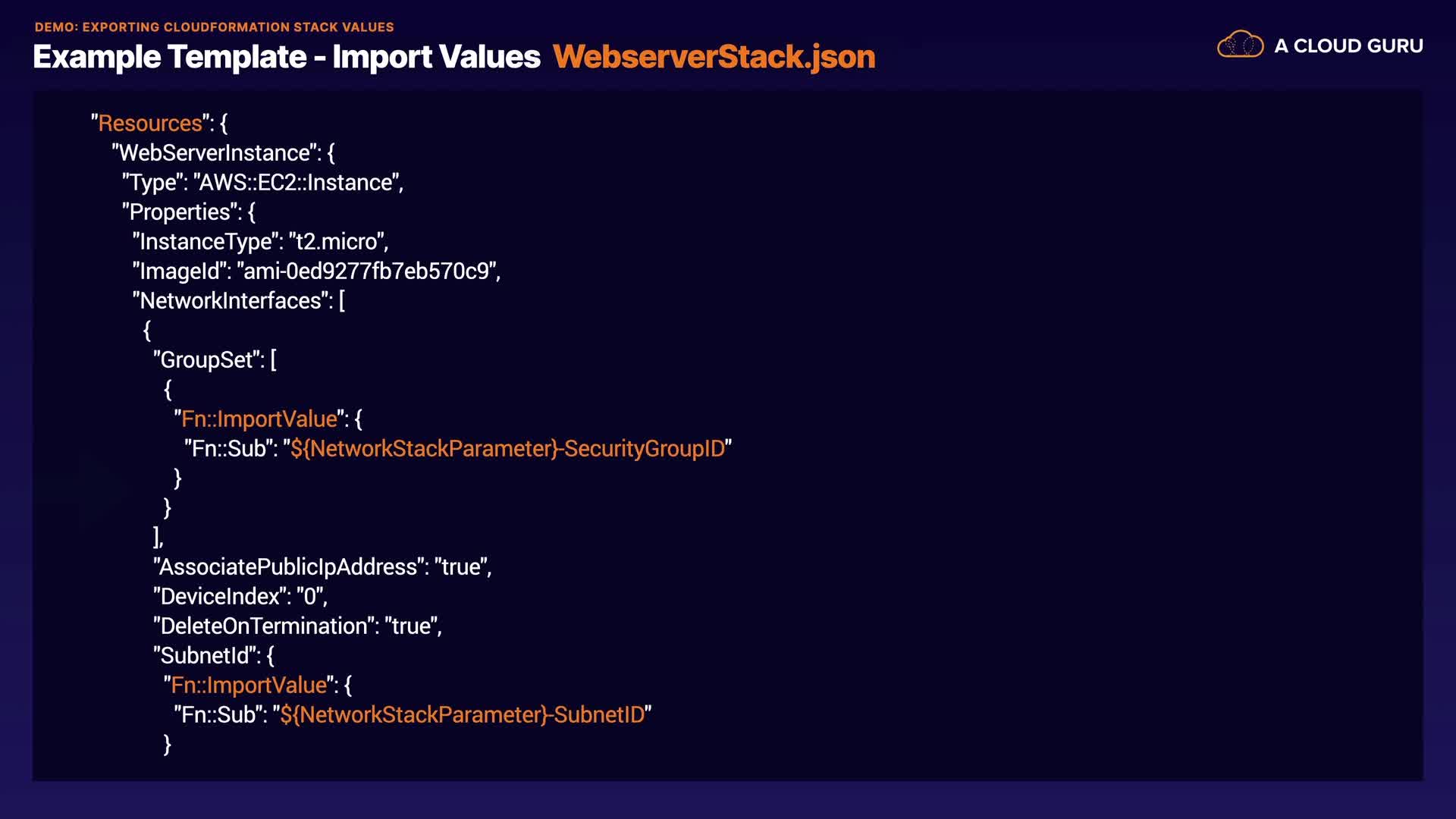Select the GroupSet key
The image size is (1456, 819).
point(206,360)
